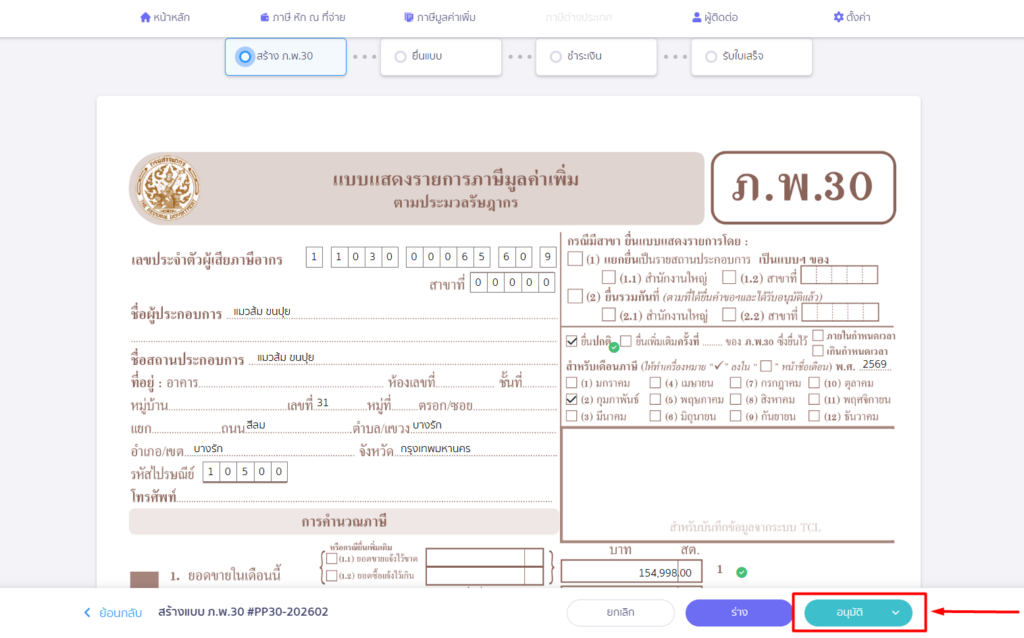Tick the (3) มีนาคม month checkbox

click(x=572, y=416)
